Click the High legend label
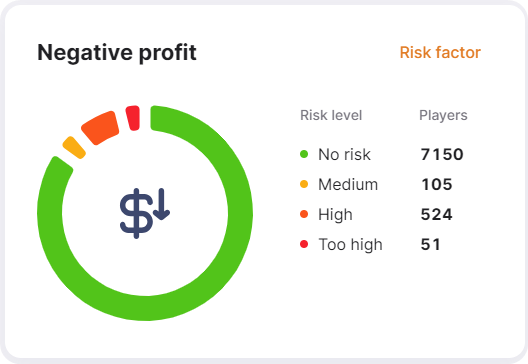528x364 pixels. (x=335, y=215)
